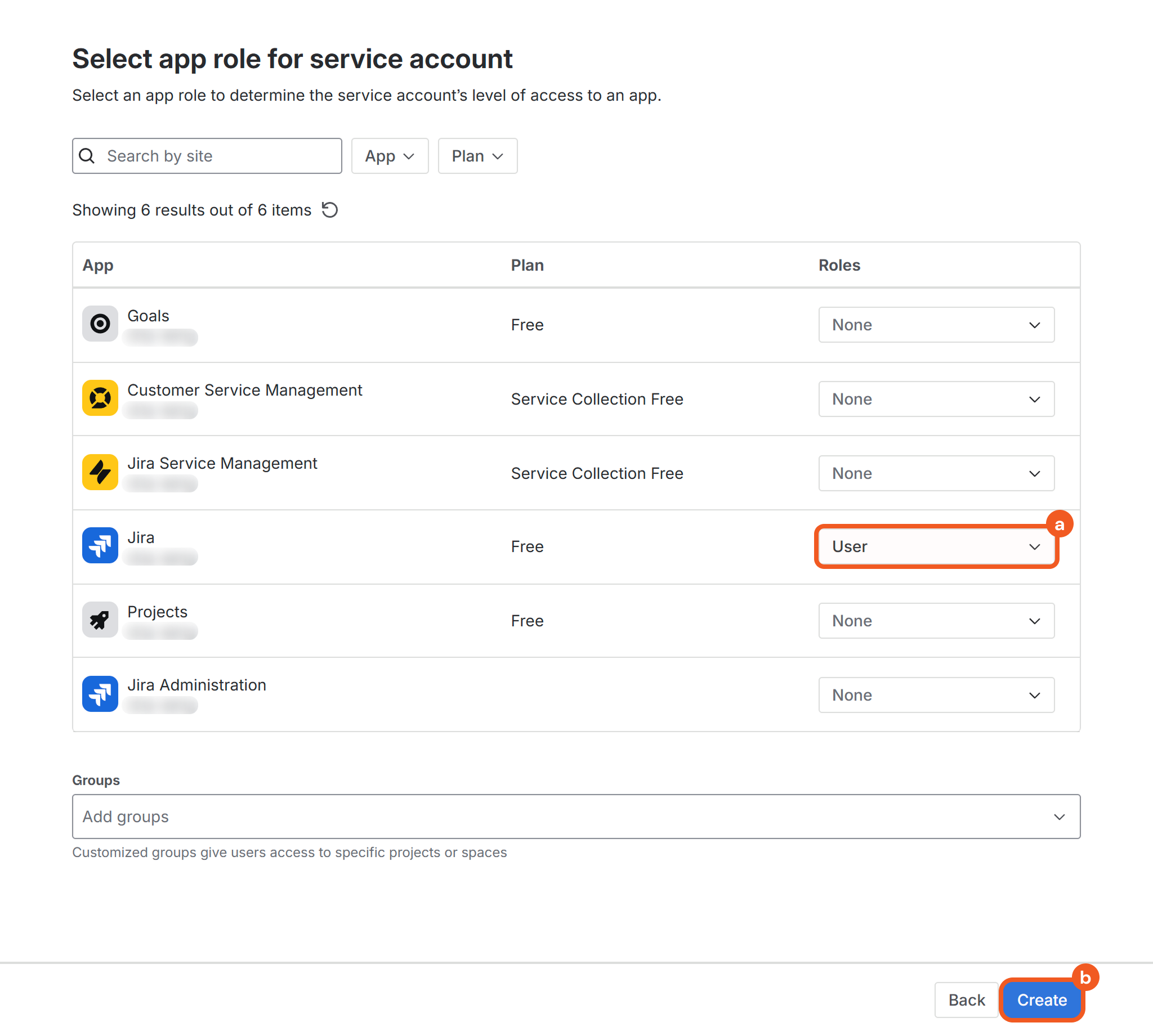Open the Jira Administration role dropdown

pos(936,694)
